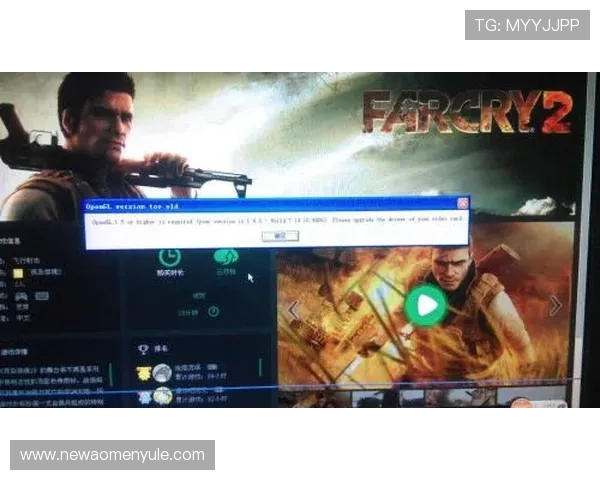This screenshot has width=600, height=480.
Task: Click the OK button in OpenGL error dialog
Action: (x=272, y=236)
